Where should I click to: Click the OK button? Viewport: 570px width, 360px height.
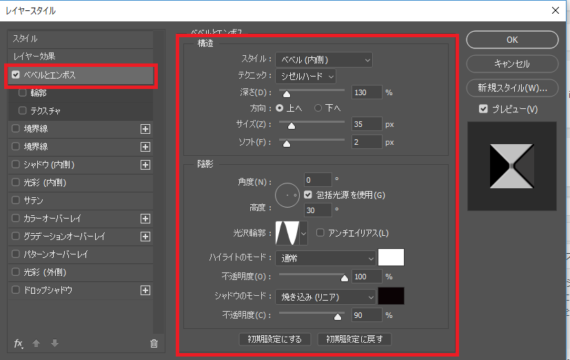512,40
